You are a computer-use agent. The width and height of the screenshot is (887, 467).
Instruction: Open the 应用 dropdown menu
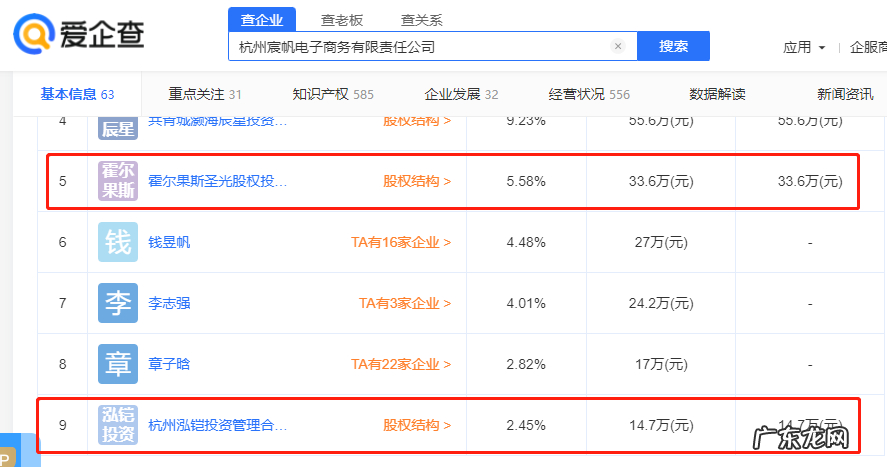coord(804,47)
